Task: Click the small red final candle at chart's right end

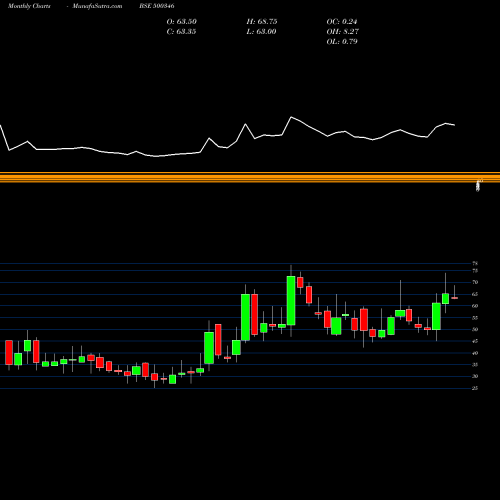Action: (x=454, y=298)
